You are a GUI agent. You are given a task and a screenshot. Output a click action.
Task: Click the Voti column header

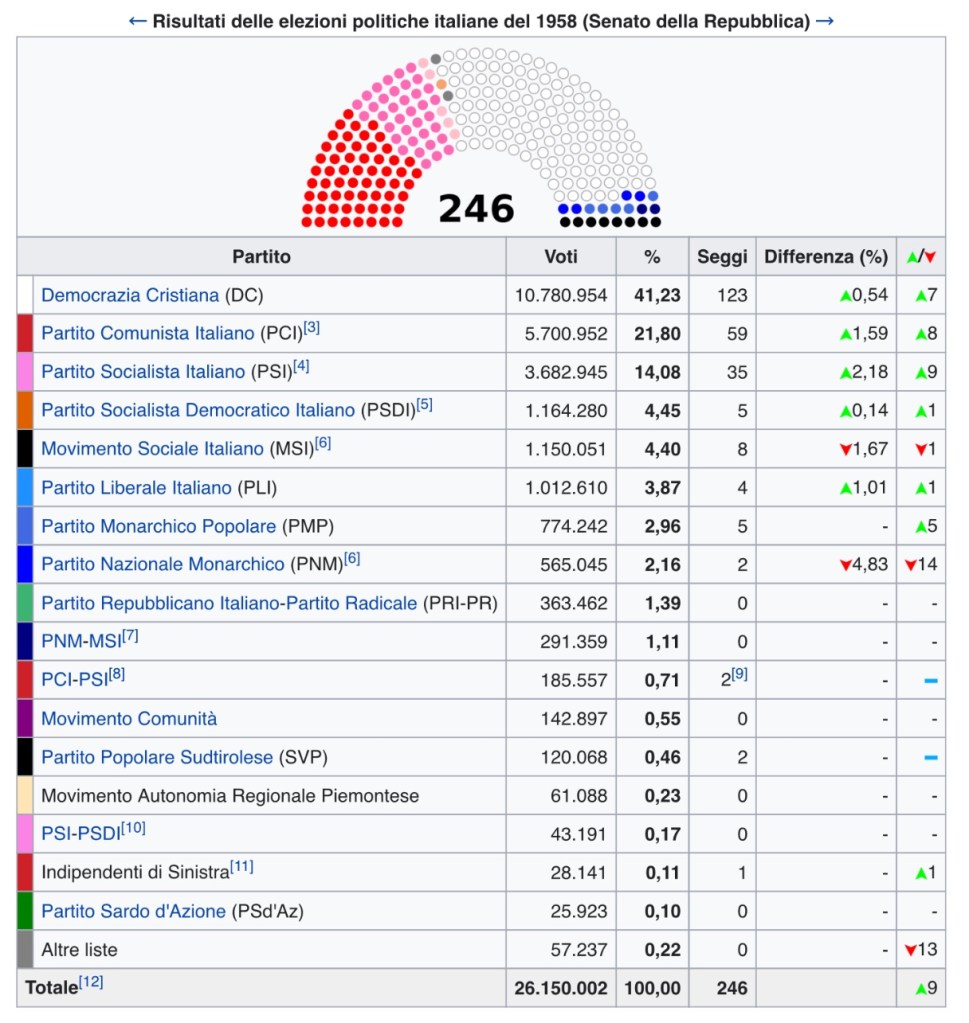tap(561, 257)
